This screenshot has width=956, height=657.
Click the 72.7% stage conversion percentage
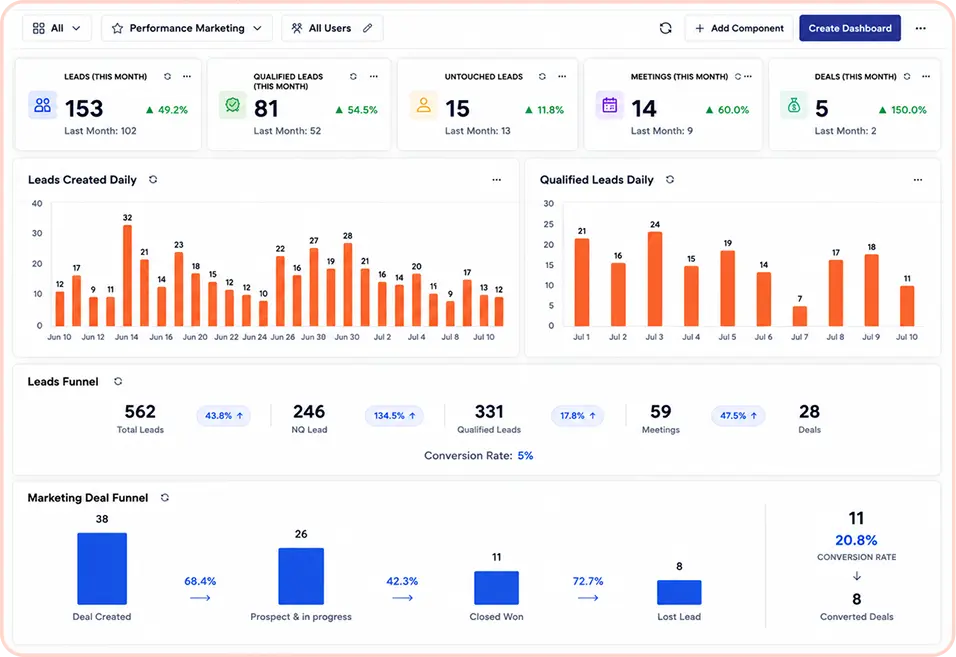point(588,581)
